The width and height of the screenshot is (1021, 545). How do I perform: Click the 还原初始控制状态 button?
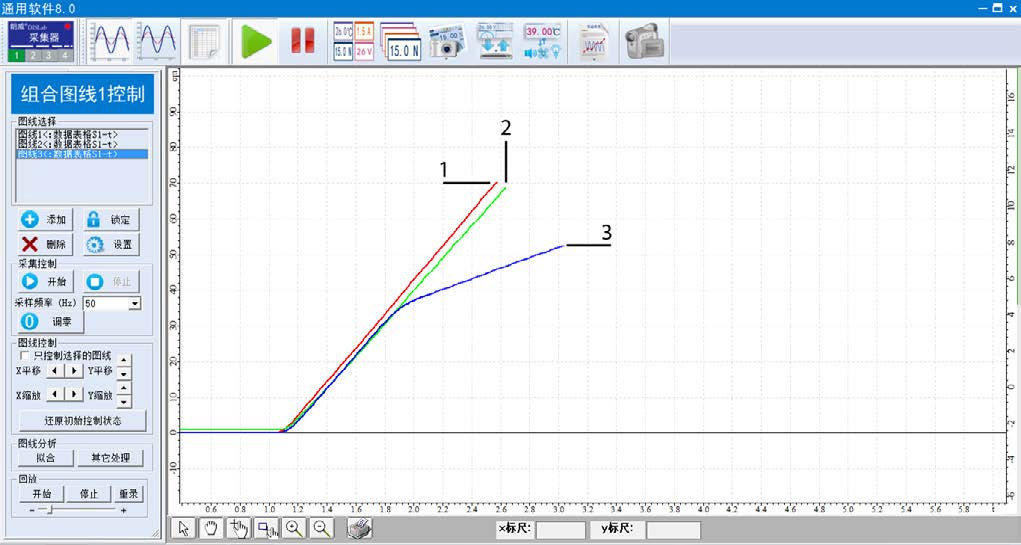pyautogui.click(x=82, y=420)
